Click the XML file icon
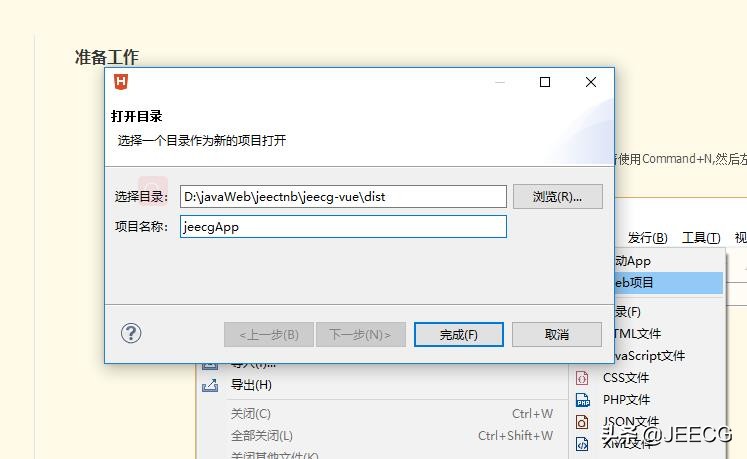 coord(582,444)
